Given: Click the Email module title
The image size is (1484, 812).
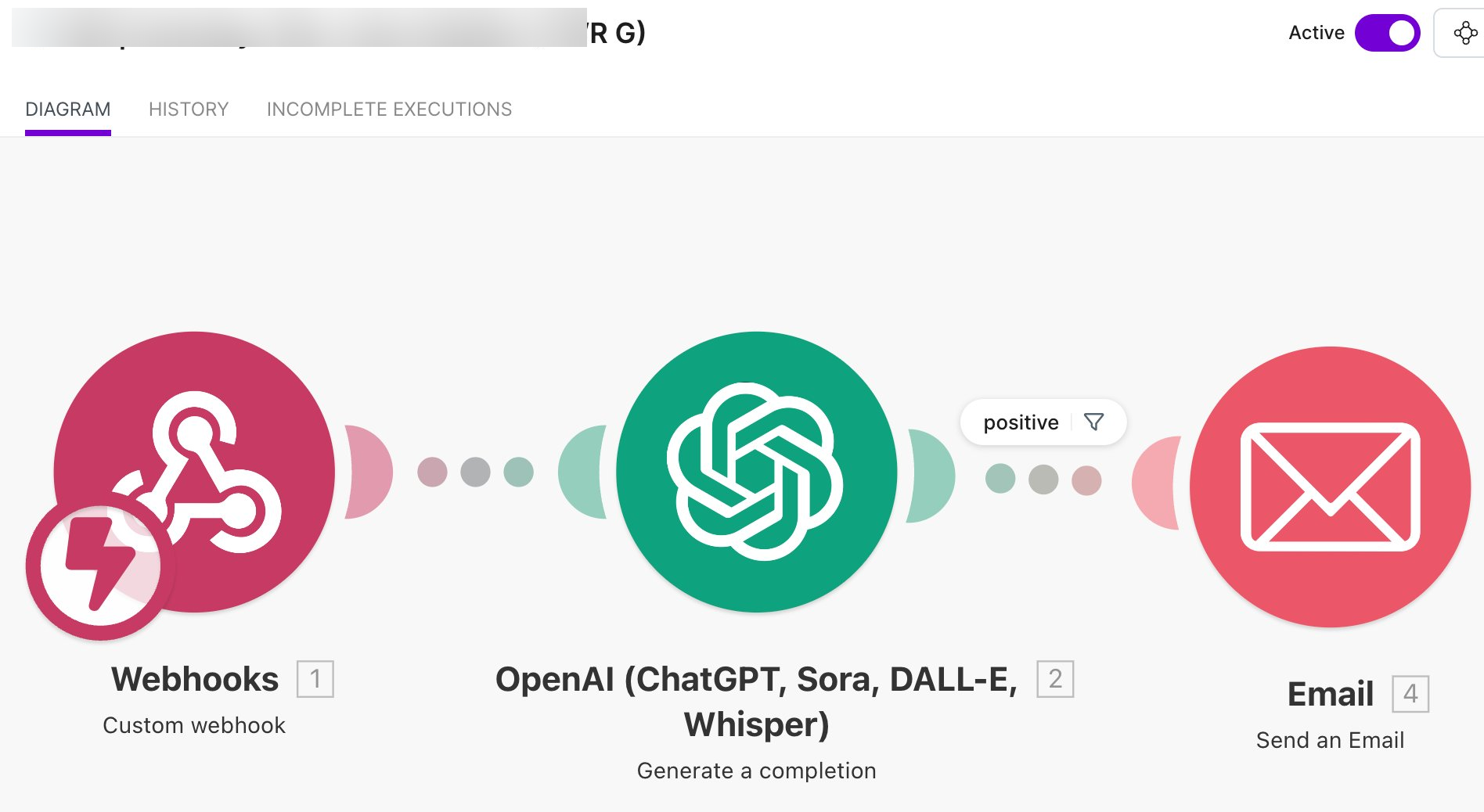Looking at the screenshot, I should click(1330, 694).
